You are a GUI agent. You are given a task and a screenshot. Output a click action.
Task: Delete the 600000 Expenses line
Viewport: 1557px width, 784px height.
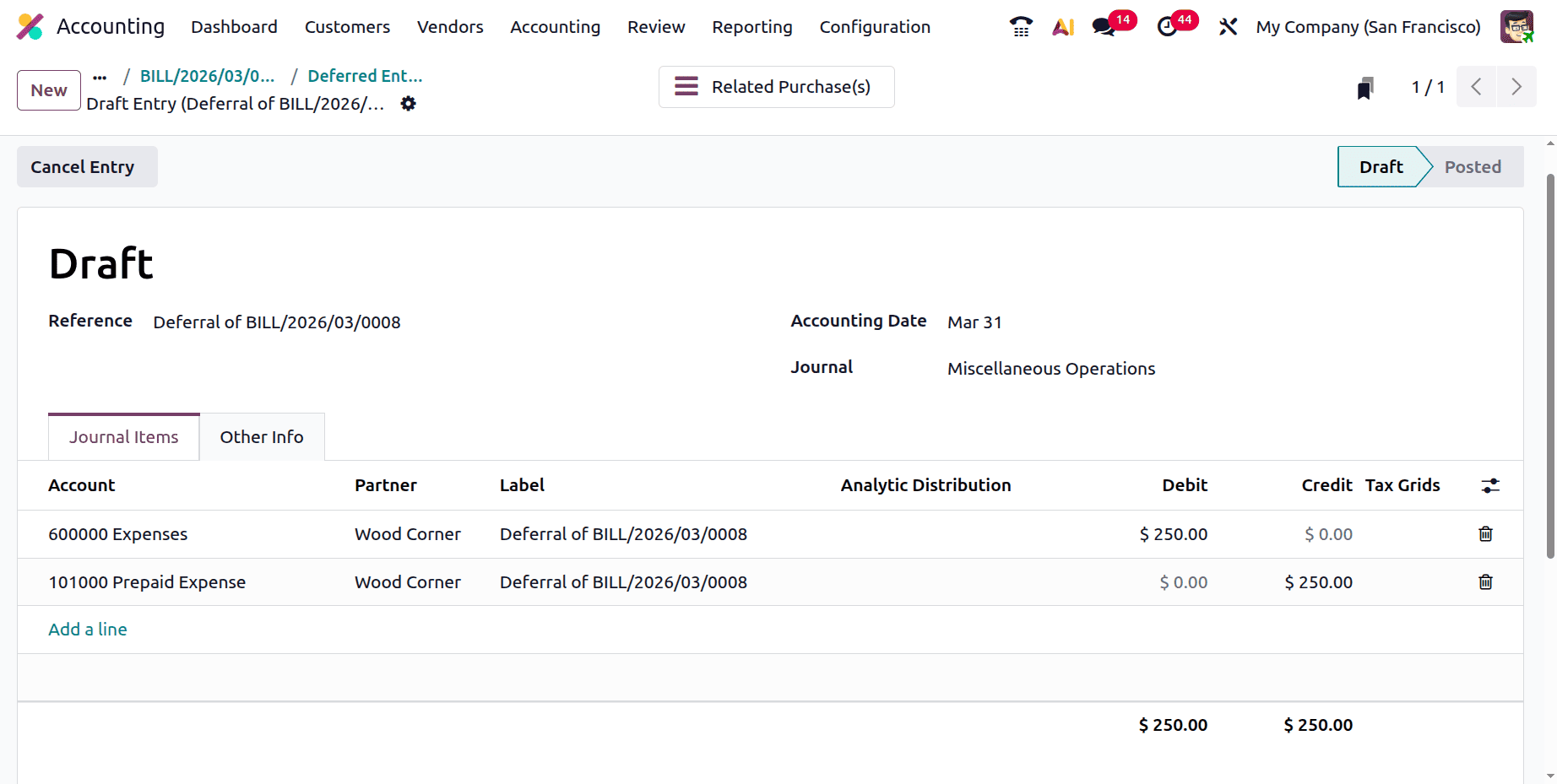(x=1485, y=534)
